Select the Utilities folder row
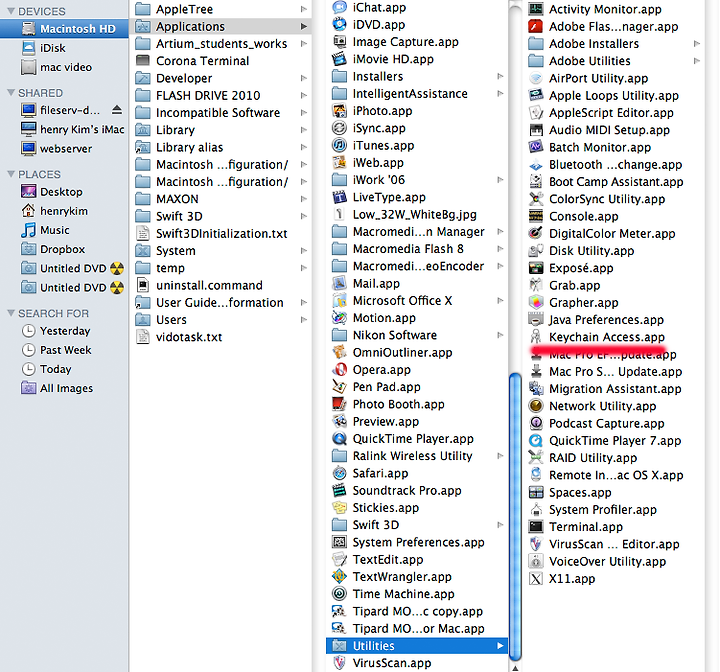 [x=417, y=645]
